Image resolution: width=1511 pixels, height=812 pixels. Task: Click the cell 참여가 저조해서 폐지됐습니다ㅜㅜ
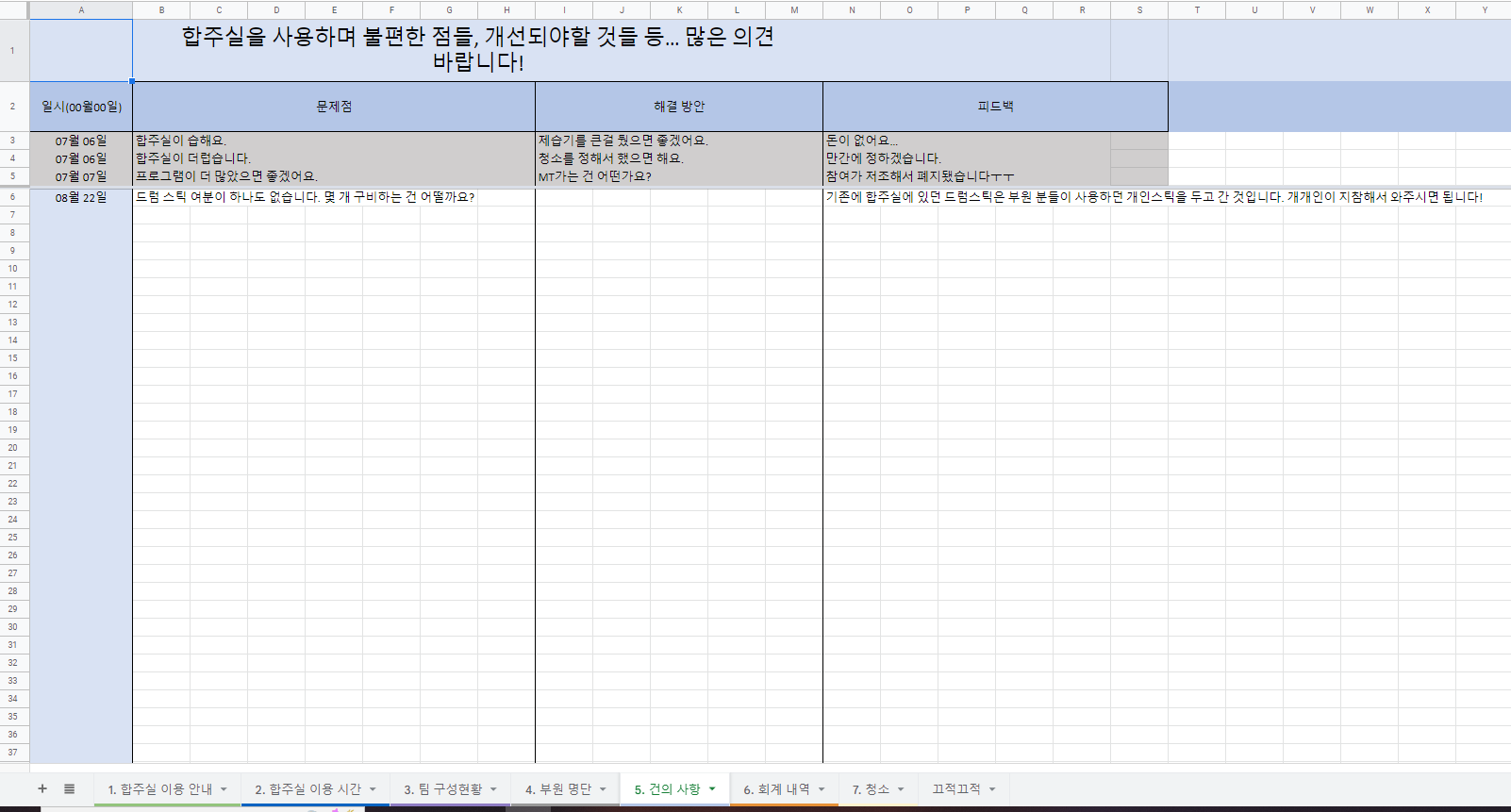click(x=967, y=176)
